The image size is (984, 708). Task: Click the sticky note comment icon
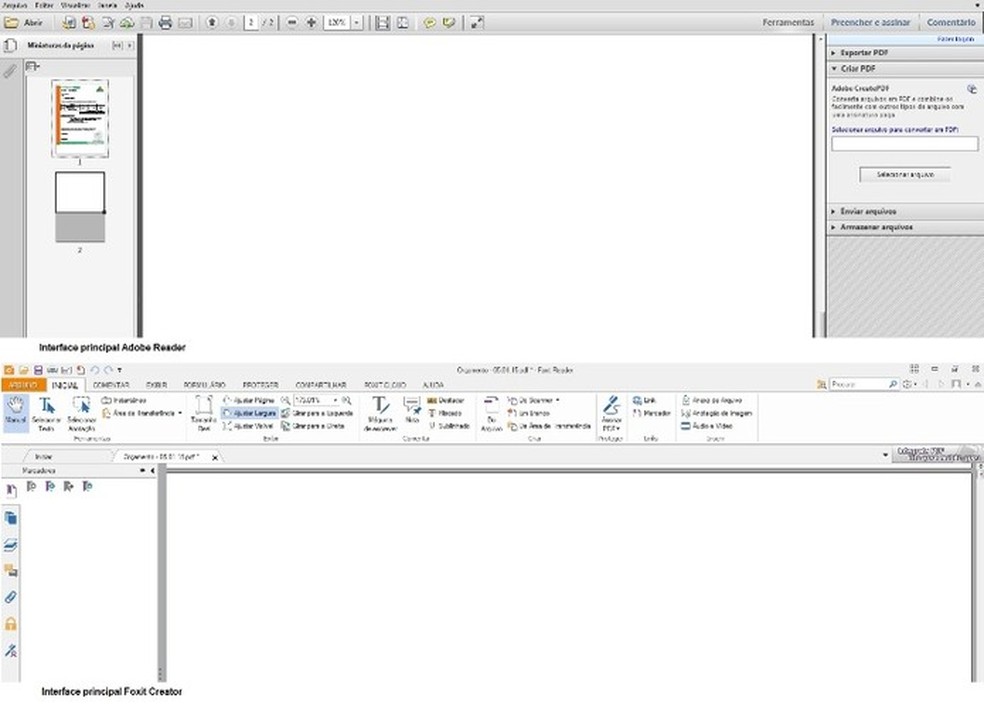(430, 23)
